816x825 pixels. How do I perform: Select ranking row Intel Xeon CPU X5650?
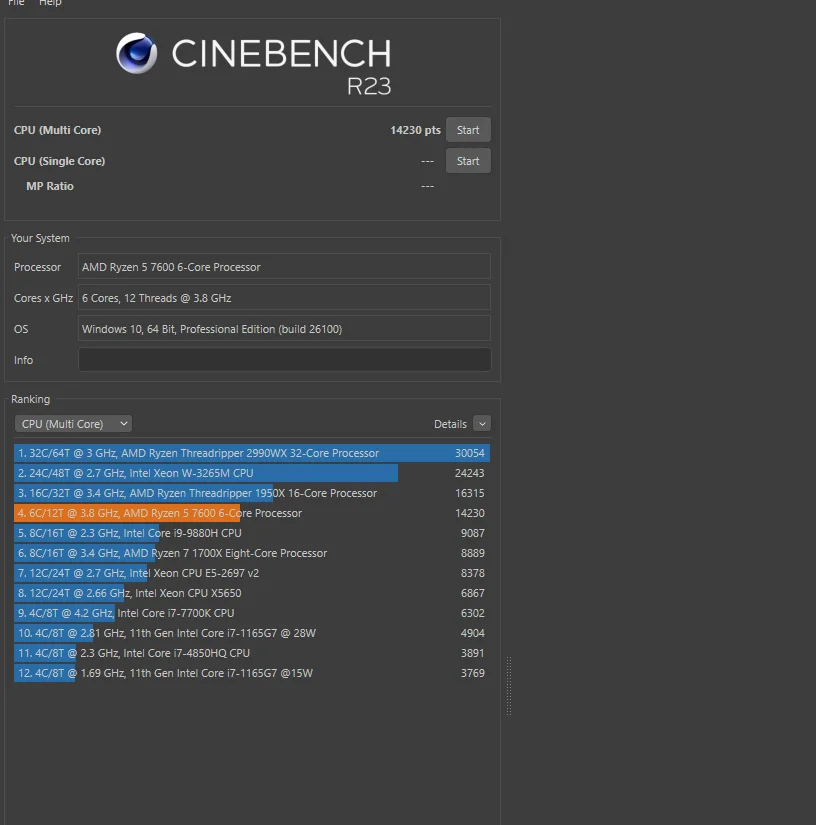(251, 593)
